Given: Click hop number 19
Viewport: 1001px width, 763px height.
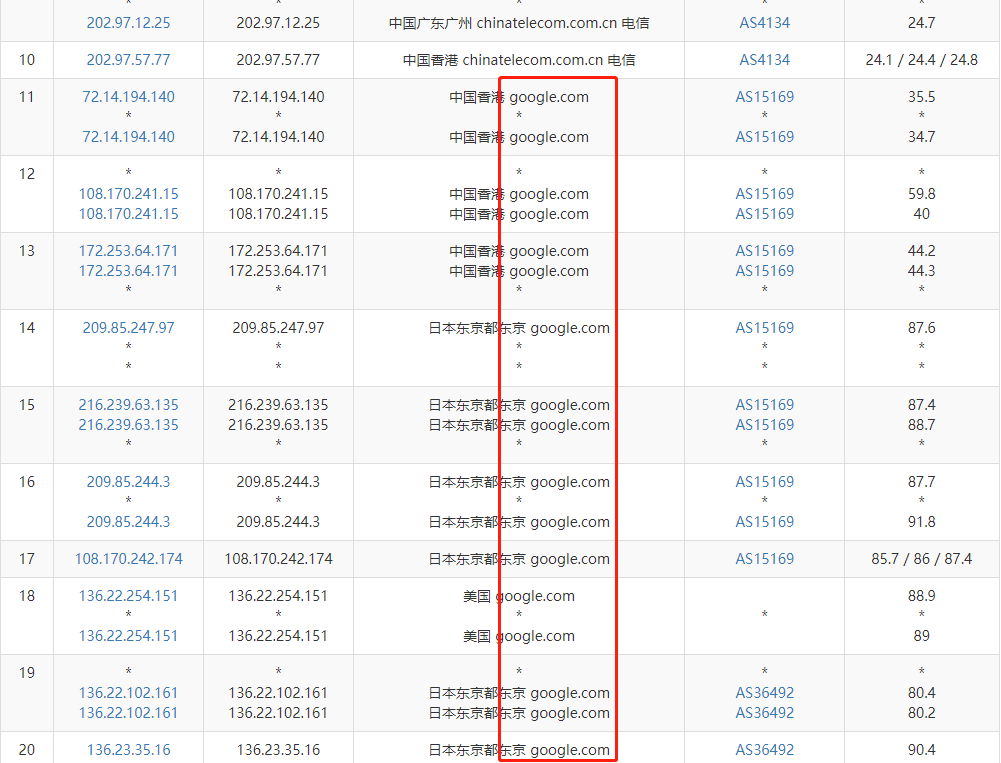Looking at the screenshot, I should coord(27,673).
